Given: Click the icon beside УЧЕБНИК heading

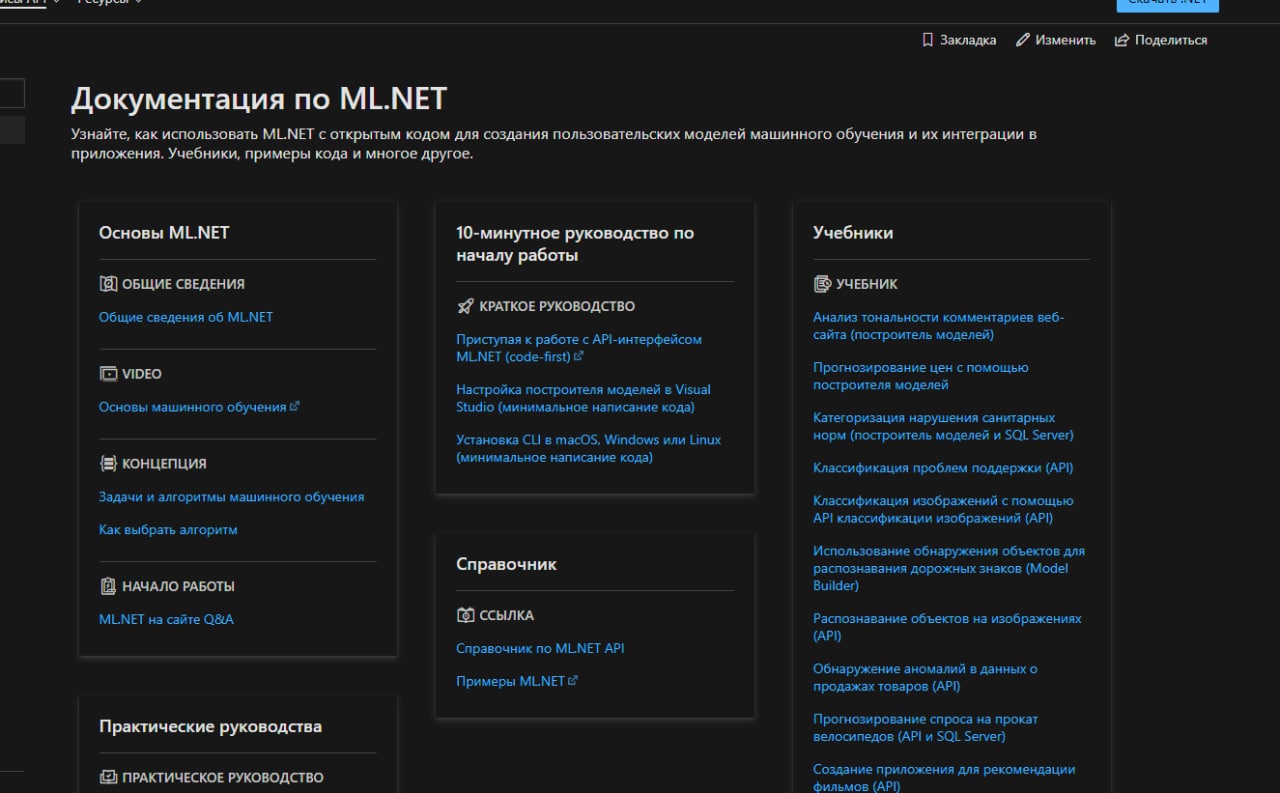Looking at the screenshot, I should [x=822, y=284].
